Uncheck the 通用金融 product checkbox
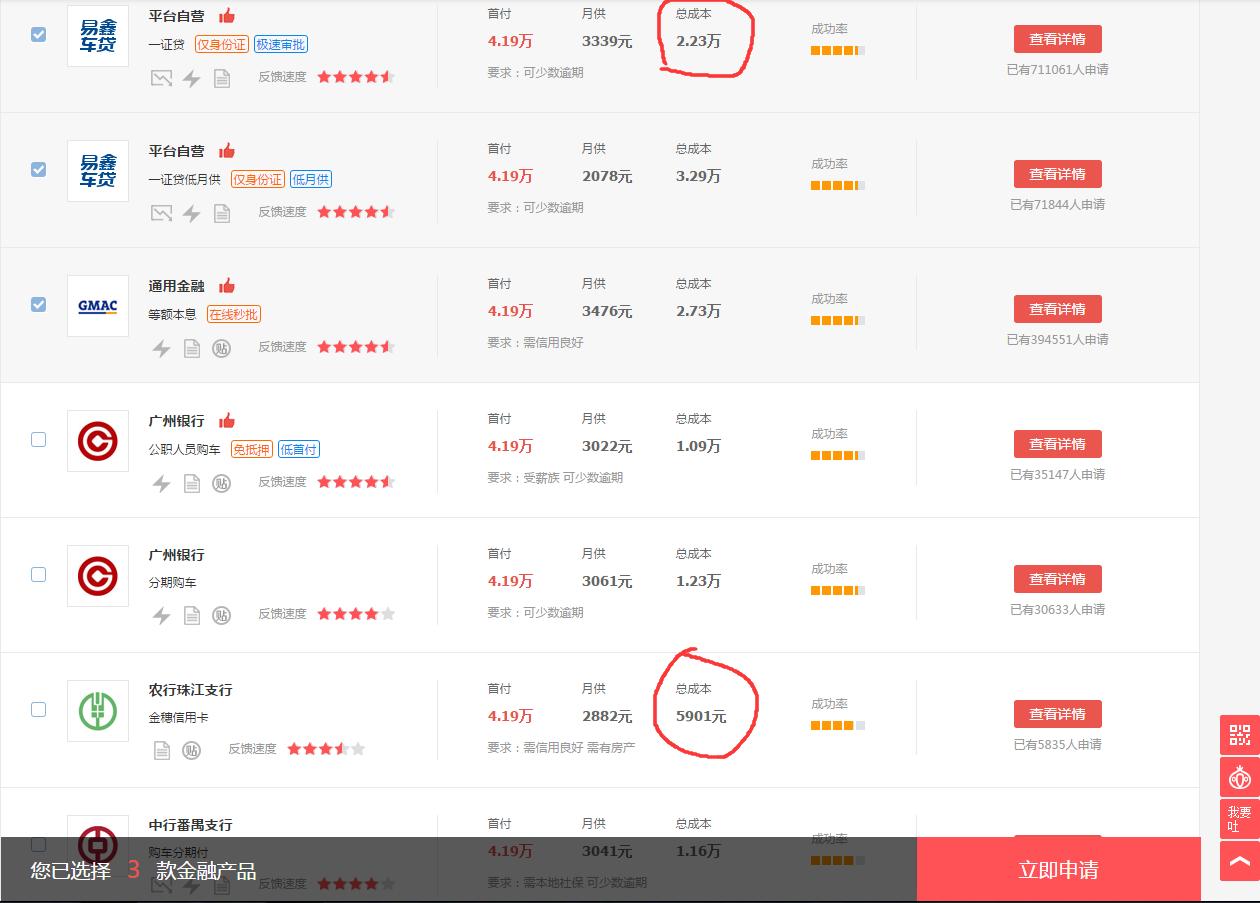The image size is (1260, 903). (x=38, y=304)
